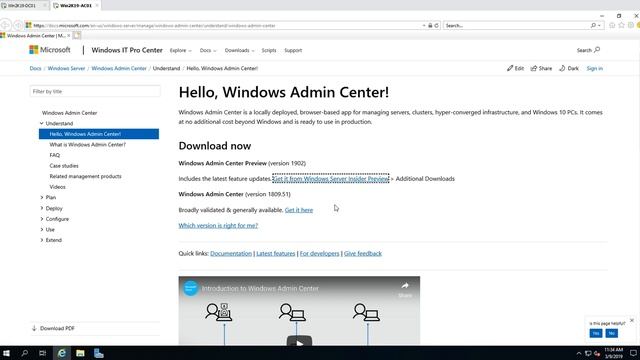Click the lock security icon in address bar
The image size is (640, 360).
pos(430,25)
